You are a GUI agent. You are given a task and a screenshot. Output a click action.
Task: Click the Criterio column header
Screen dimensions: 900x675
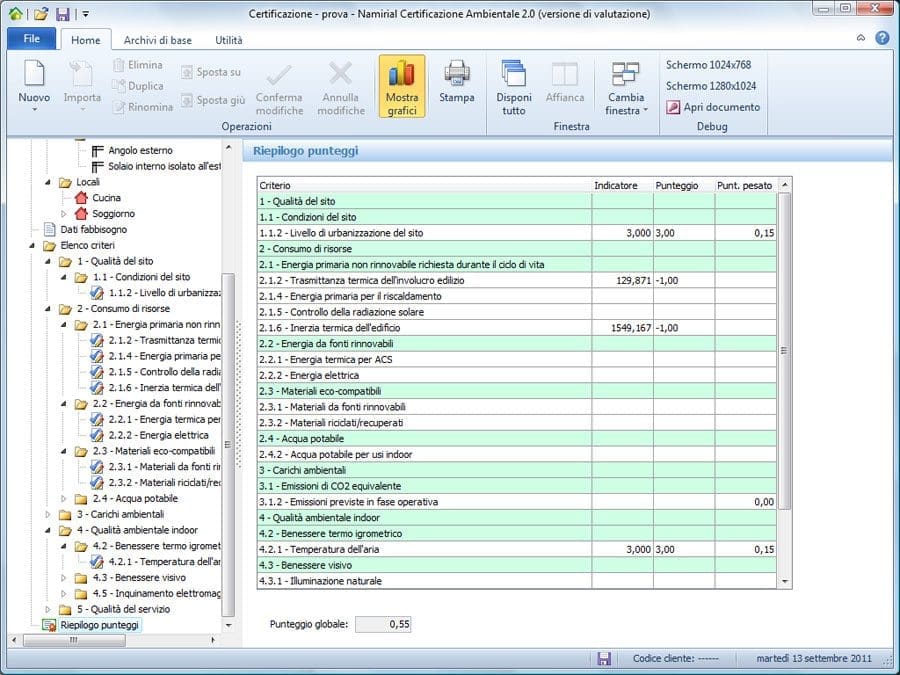tap(425, 185)
